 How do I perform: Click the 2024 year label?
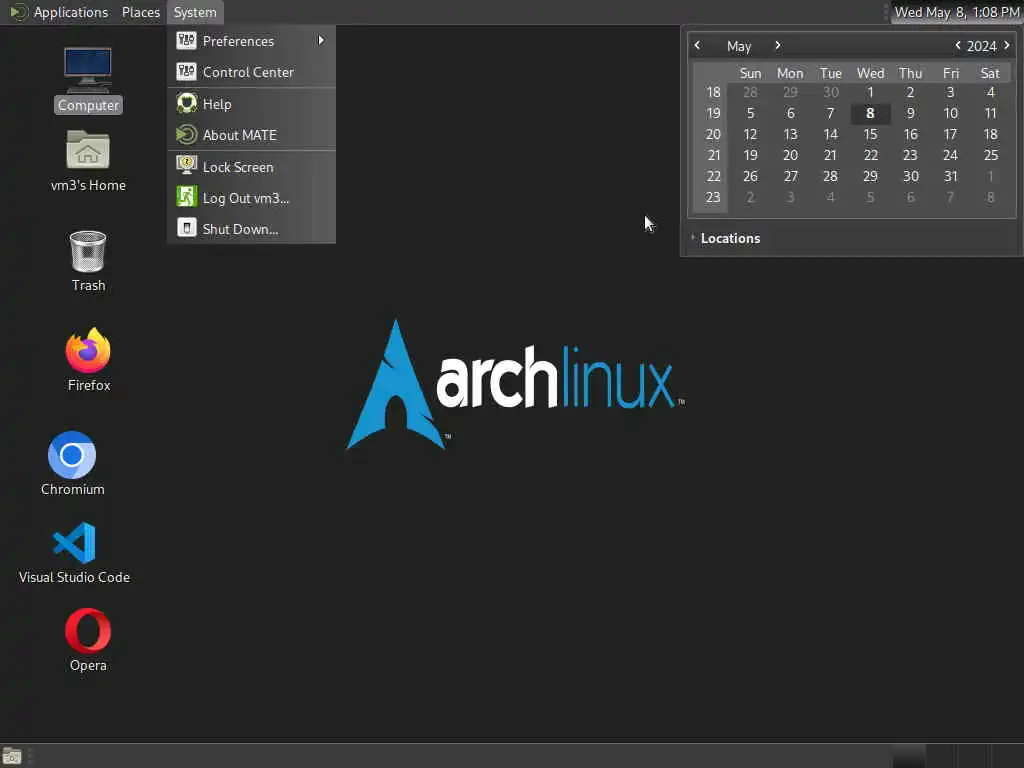tap(981, 46)
